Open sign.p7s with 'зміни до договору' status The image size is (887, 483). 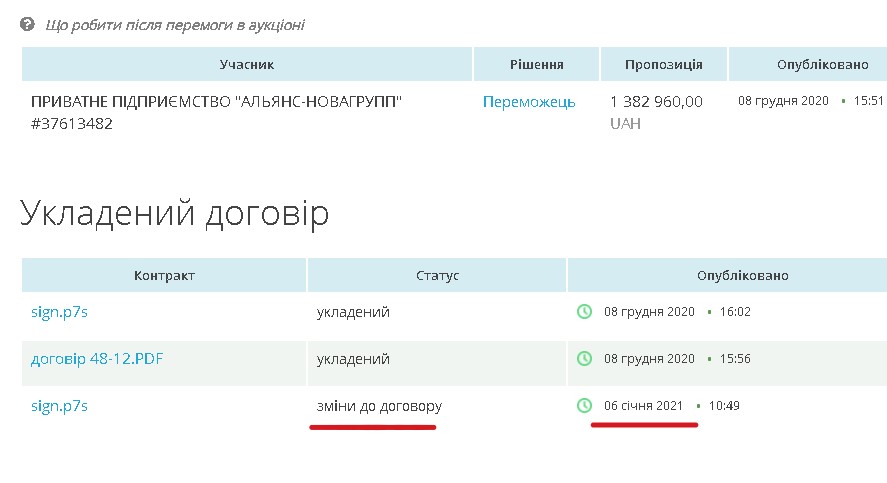click(60, 406)
